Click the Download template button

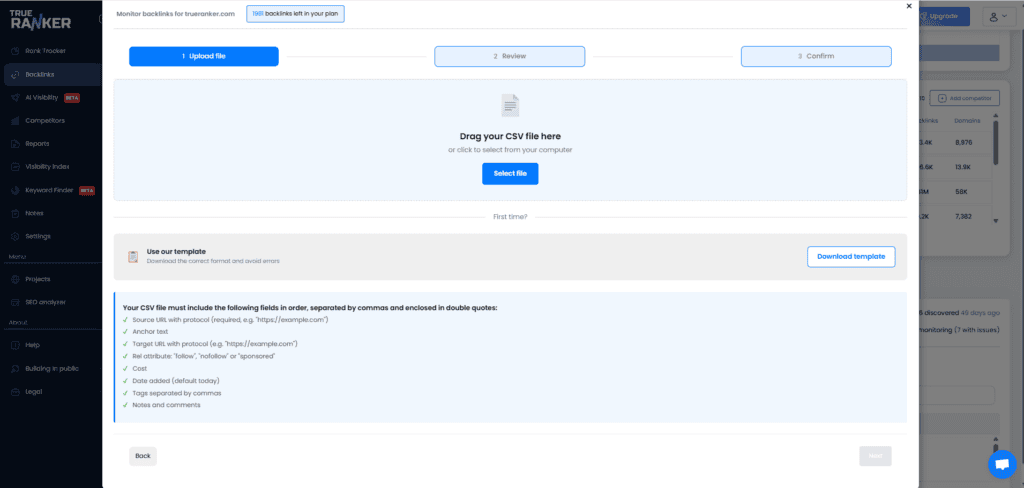click(x=850, y=256)
